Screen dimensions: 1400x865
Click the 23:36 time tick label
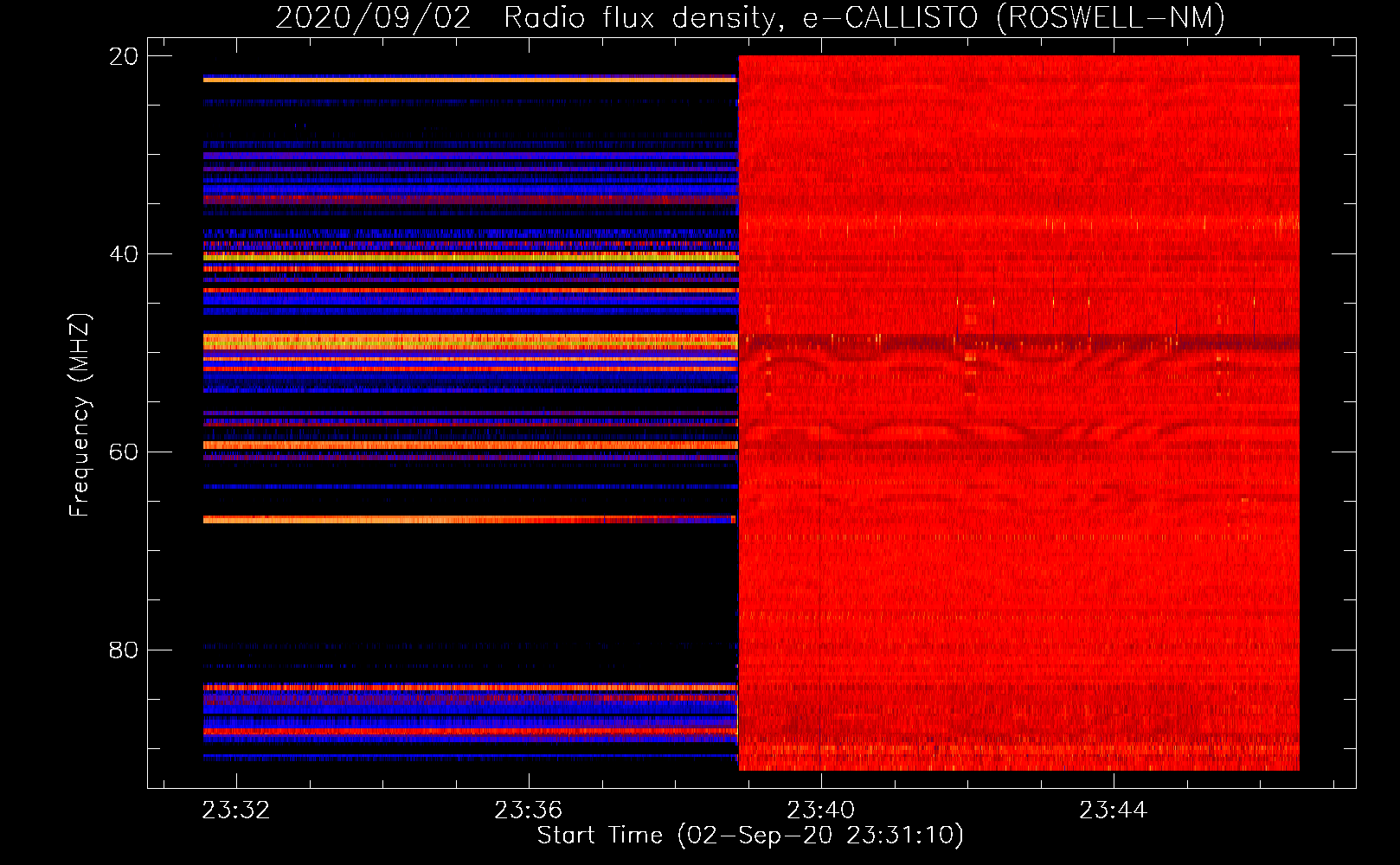click(x=529, y=811)
